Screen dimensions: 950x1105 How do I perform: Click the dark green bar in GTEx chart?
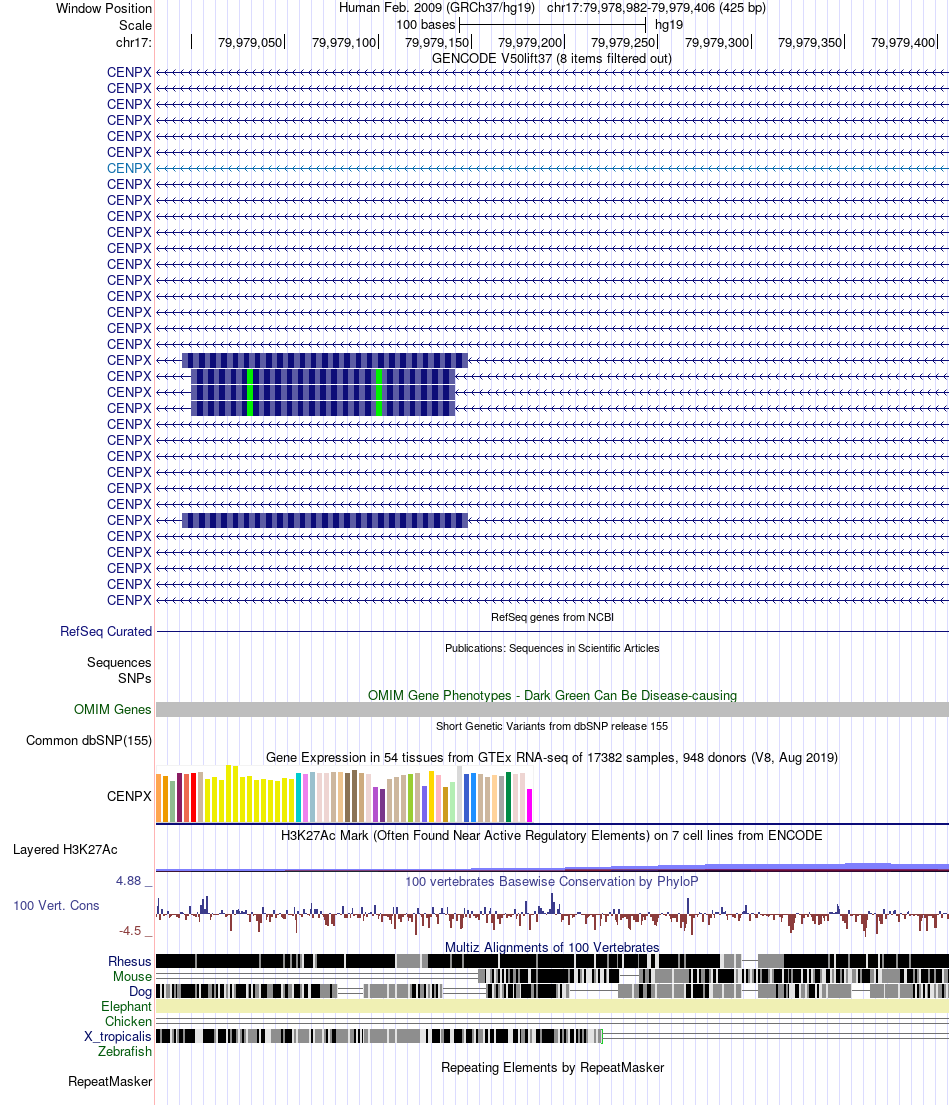click(509, 797)
